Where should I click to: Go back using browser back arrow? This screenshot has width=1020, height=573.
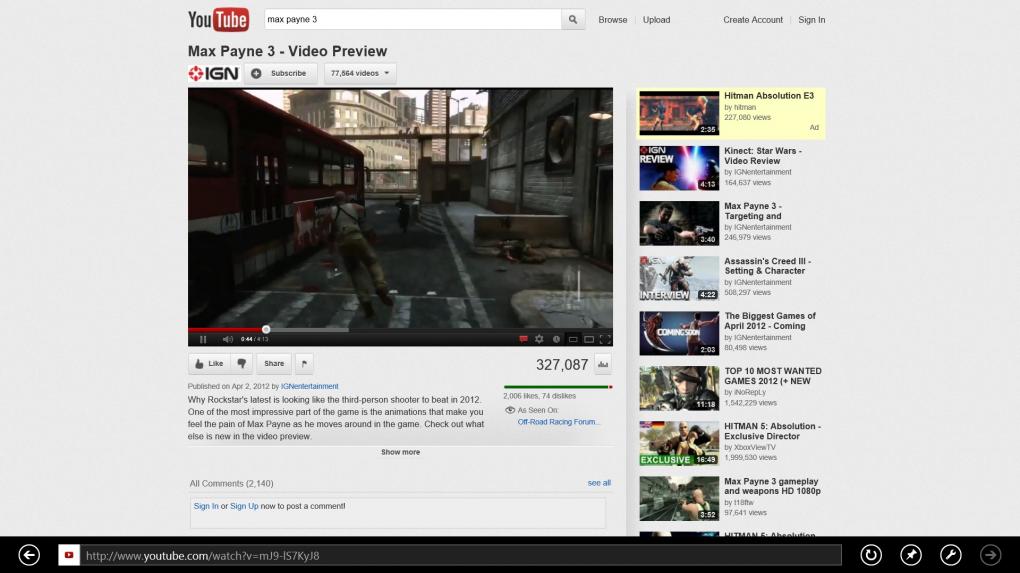pos(29,555)
